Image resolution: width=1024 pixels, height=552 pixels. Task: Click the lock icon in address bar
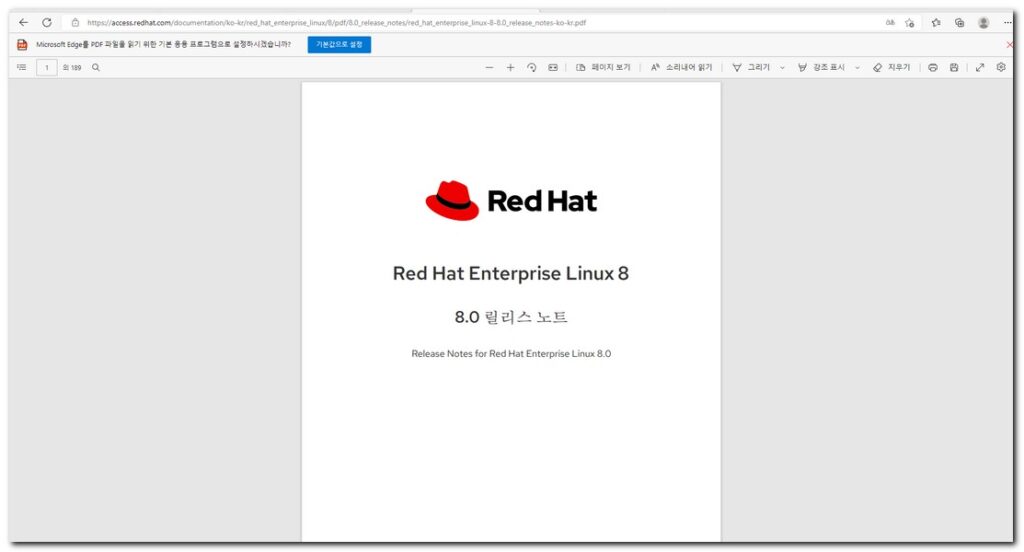click(x=75, y=22)
